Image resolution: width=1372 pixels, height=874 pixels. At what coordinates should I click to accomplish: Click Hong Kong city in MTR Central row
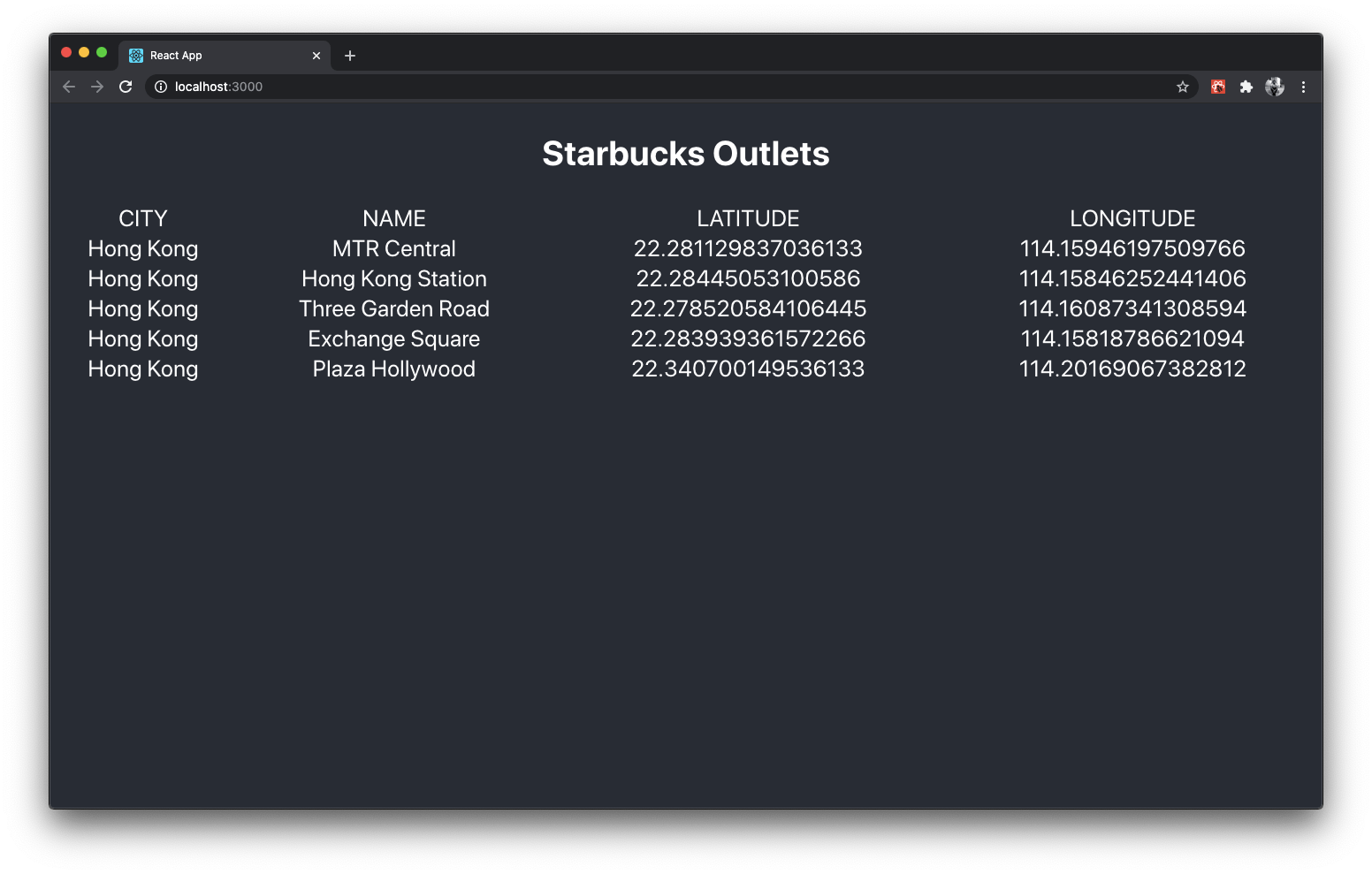coord(143,249)
